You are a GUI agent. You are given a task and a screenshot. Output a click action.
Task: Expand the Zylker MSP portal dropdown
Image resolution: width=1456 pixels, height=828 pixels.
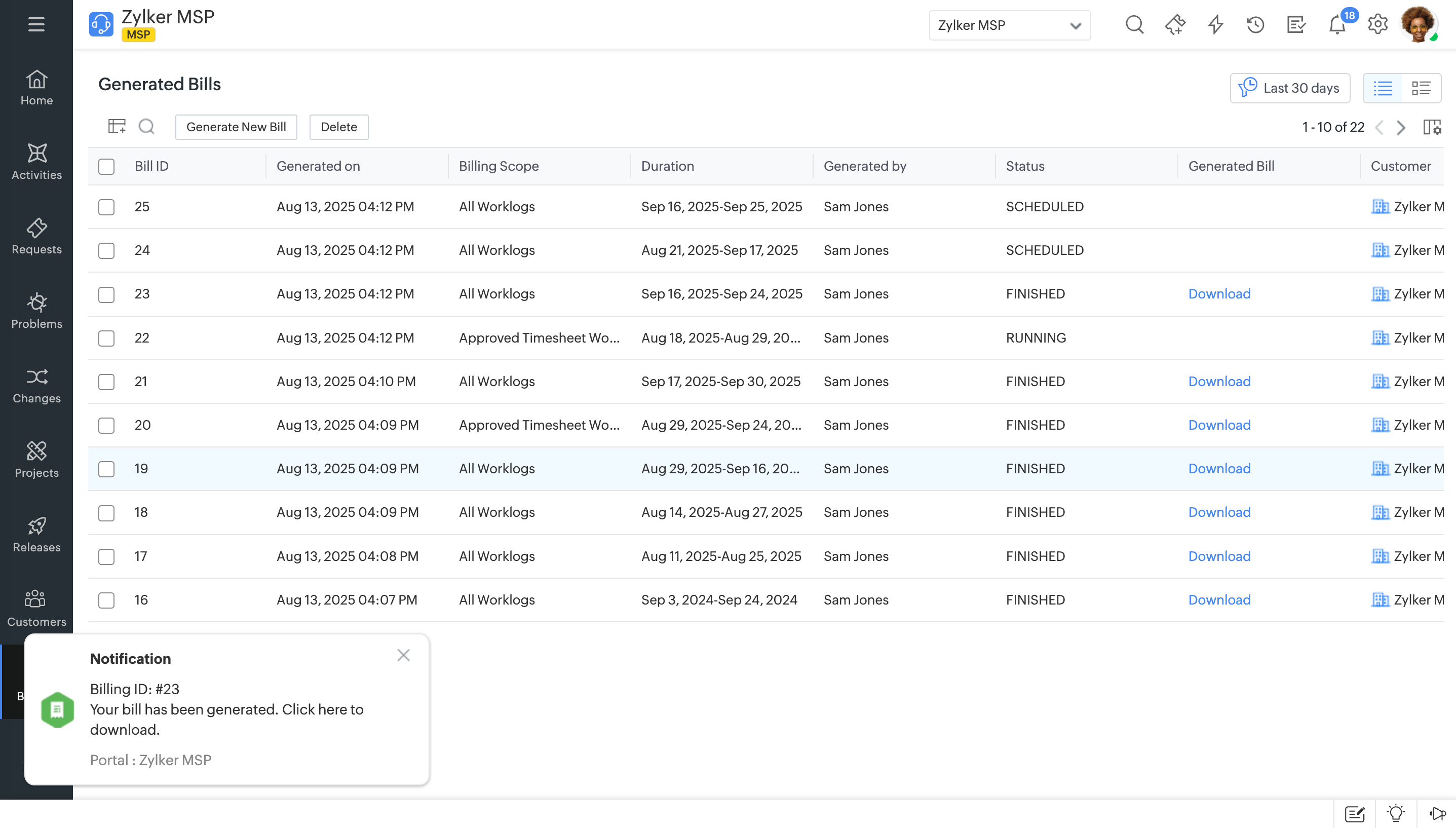pos(1010,26)
